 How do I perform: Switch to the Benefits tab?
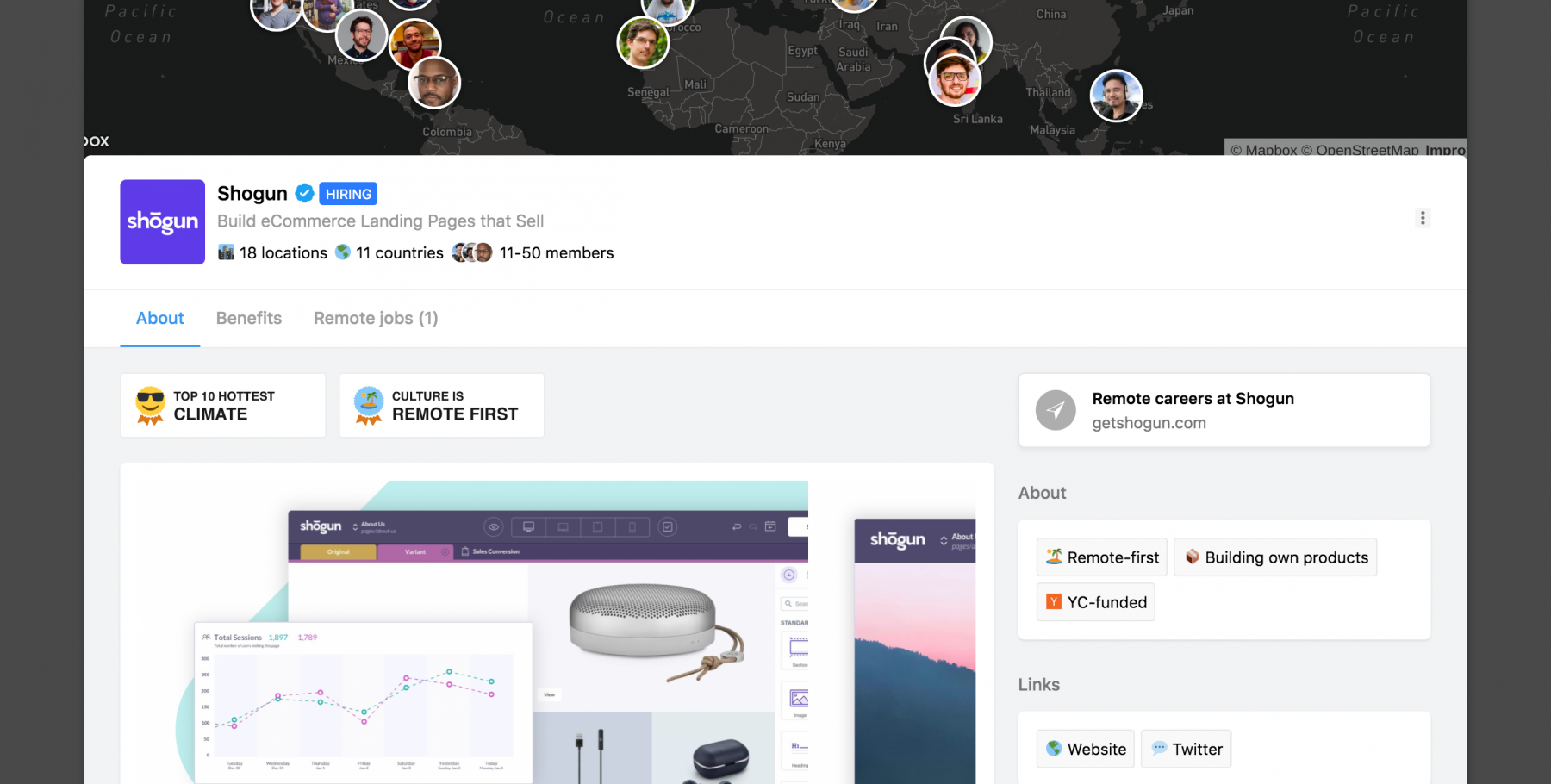248,318
